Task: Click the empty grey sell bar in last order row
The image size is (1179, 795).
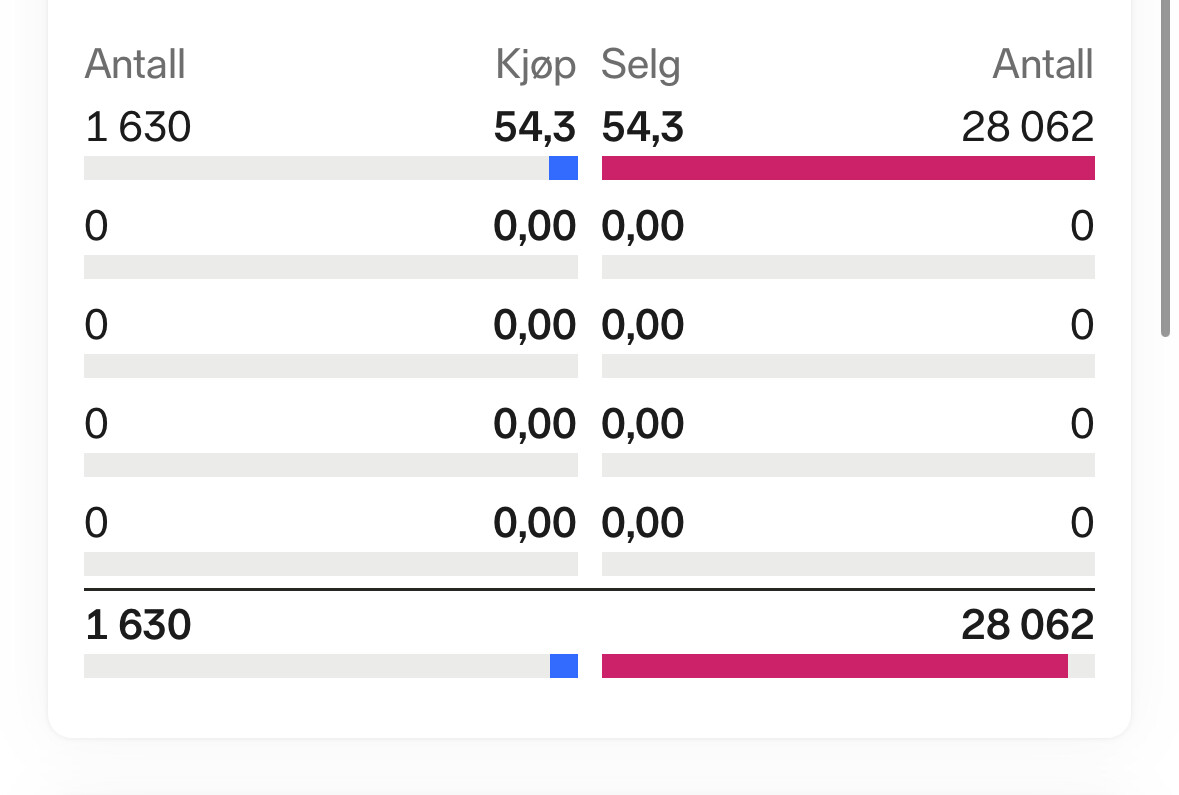Action: coord(848,564)
